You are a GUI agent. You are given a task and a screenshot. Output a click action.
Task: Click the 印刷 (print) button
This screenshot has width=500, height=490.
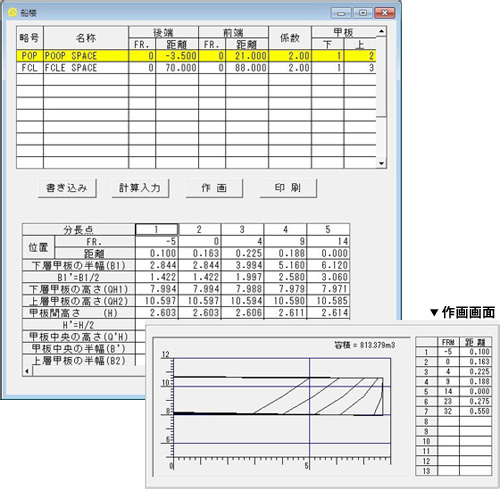pyautogui.click(x=288, y=188)
